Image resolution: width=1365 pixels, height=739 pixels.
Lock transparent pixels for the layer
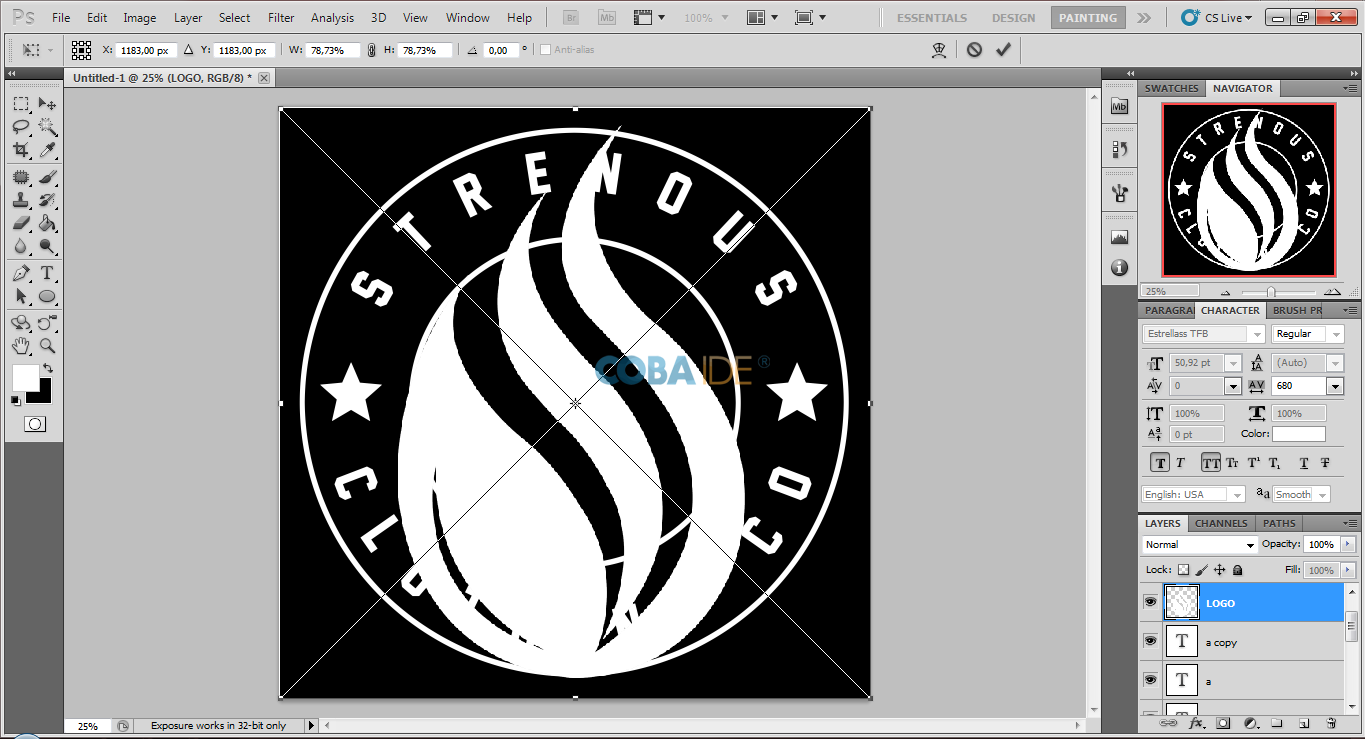pos(1184,570)
